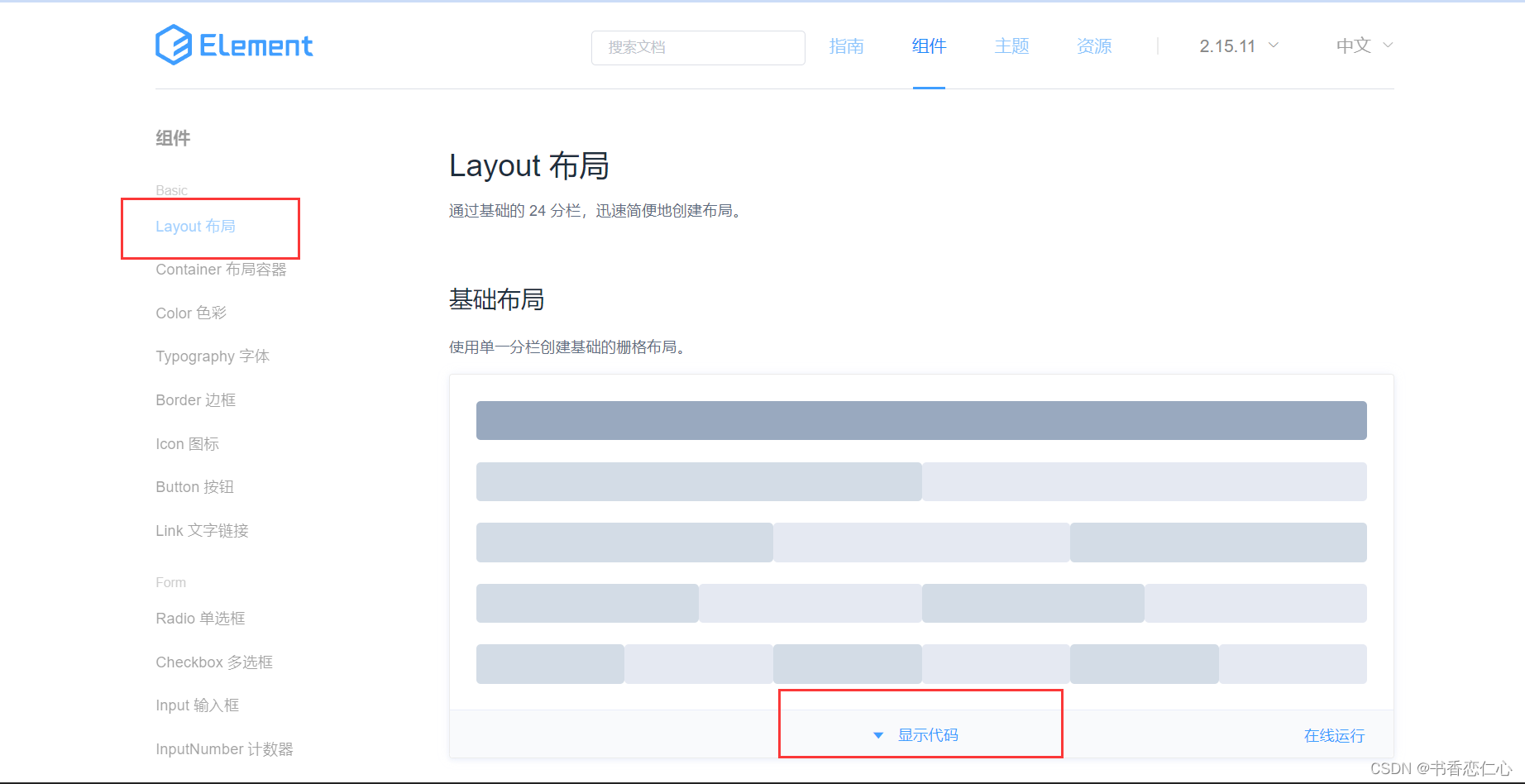Expand code with 显示代码
The width and height of the screenshot is (1525, 784).
pos(928,735)
